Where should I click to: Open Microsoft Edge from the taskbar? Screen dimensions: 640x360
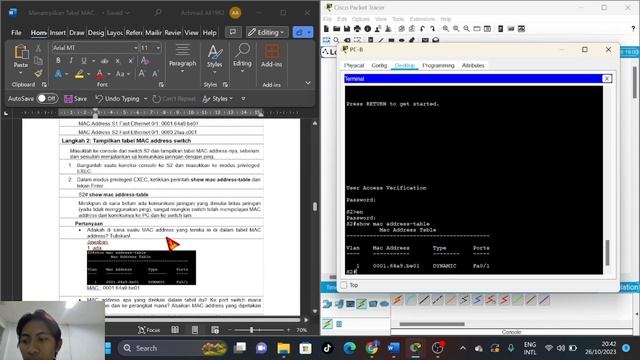349,348
